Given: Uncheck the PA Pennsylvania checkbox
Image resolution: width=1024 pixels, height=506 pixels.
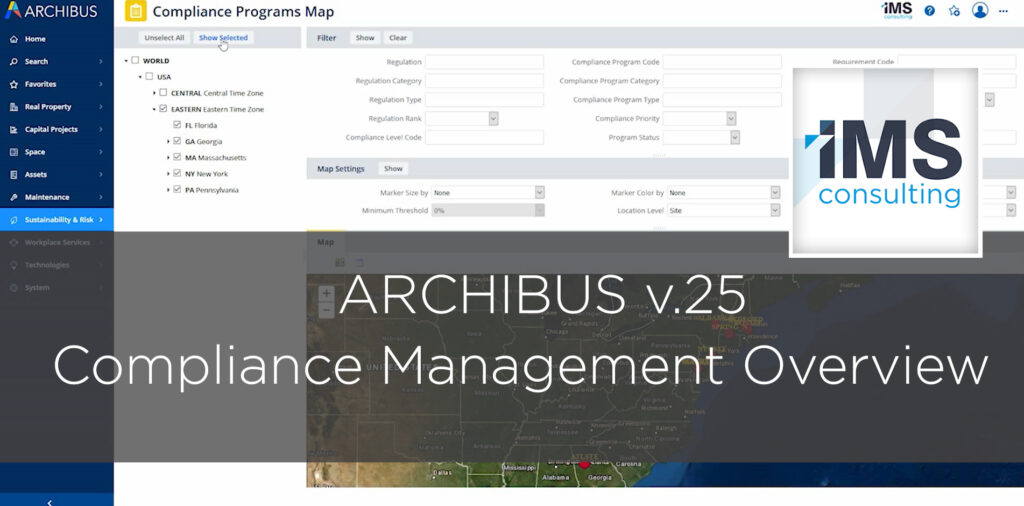Looking at the screenshot, I should click(x=177, y=189).
